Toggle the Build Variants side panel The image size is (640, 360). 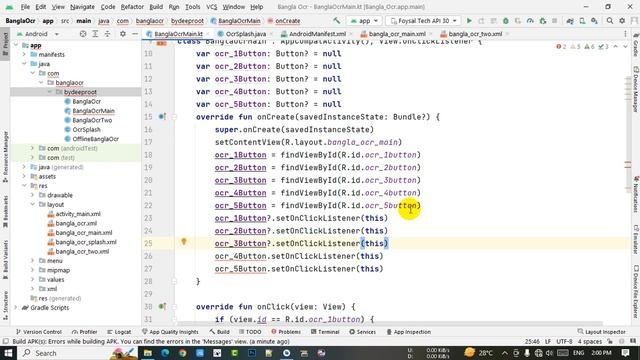coord(5,259)
